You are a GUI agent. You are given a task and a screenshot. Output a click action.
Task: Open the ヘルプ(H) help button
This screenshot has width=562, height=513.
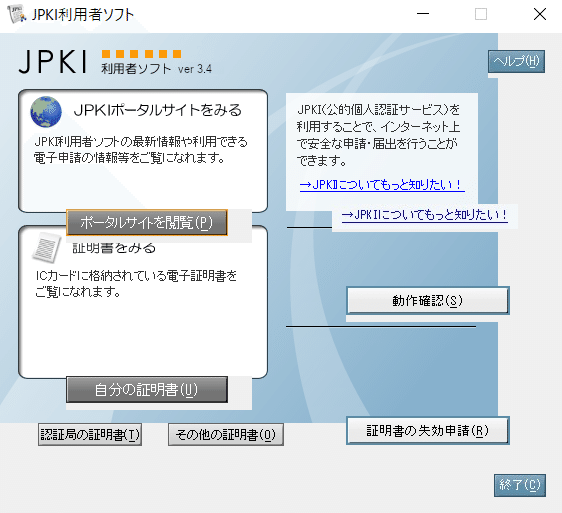[516, 61]
